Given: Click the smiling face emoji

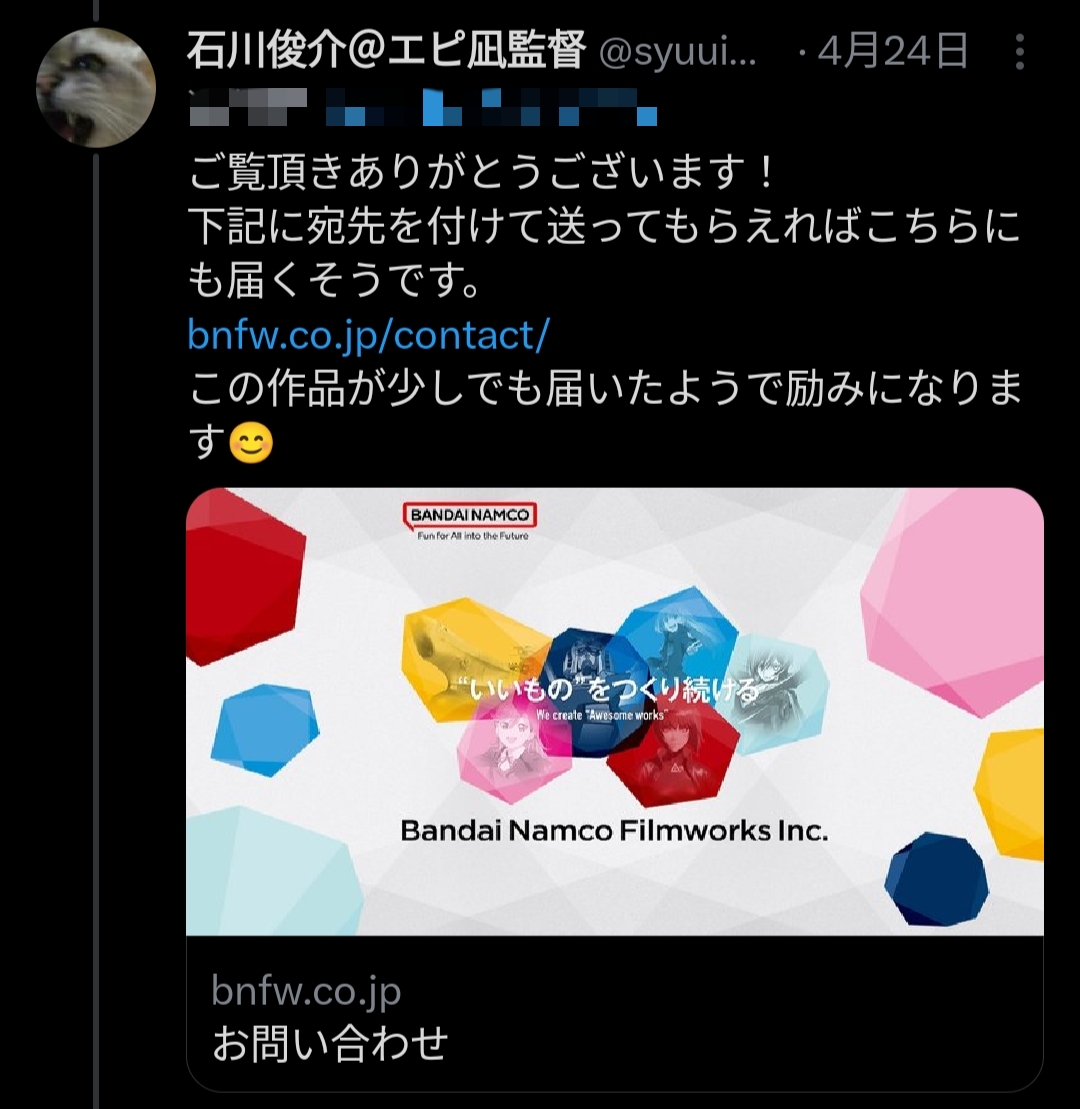Looking at the screenshot, I should point(251,443).
